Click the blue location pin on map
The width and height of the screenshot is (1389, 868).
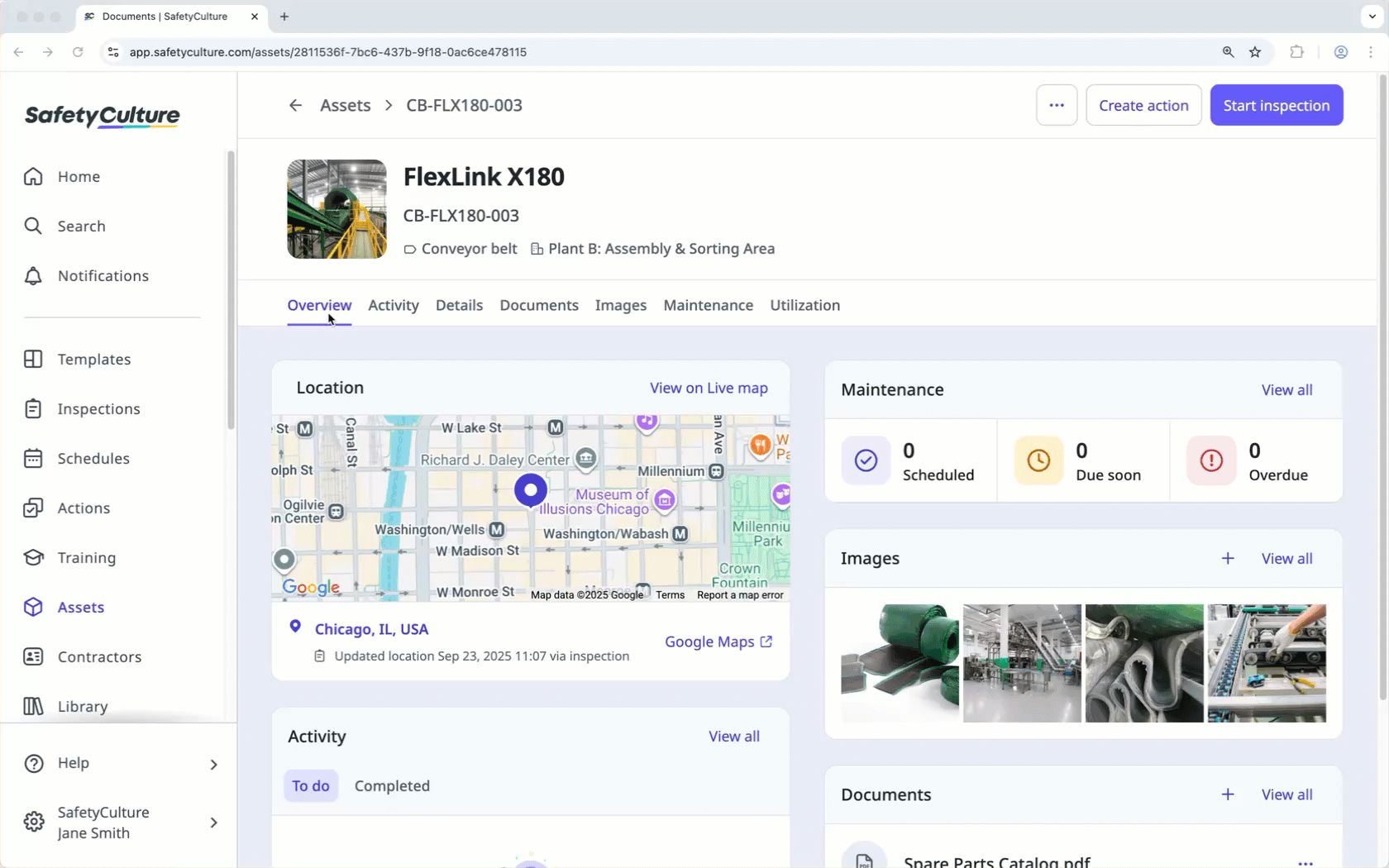(531, 490)
